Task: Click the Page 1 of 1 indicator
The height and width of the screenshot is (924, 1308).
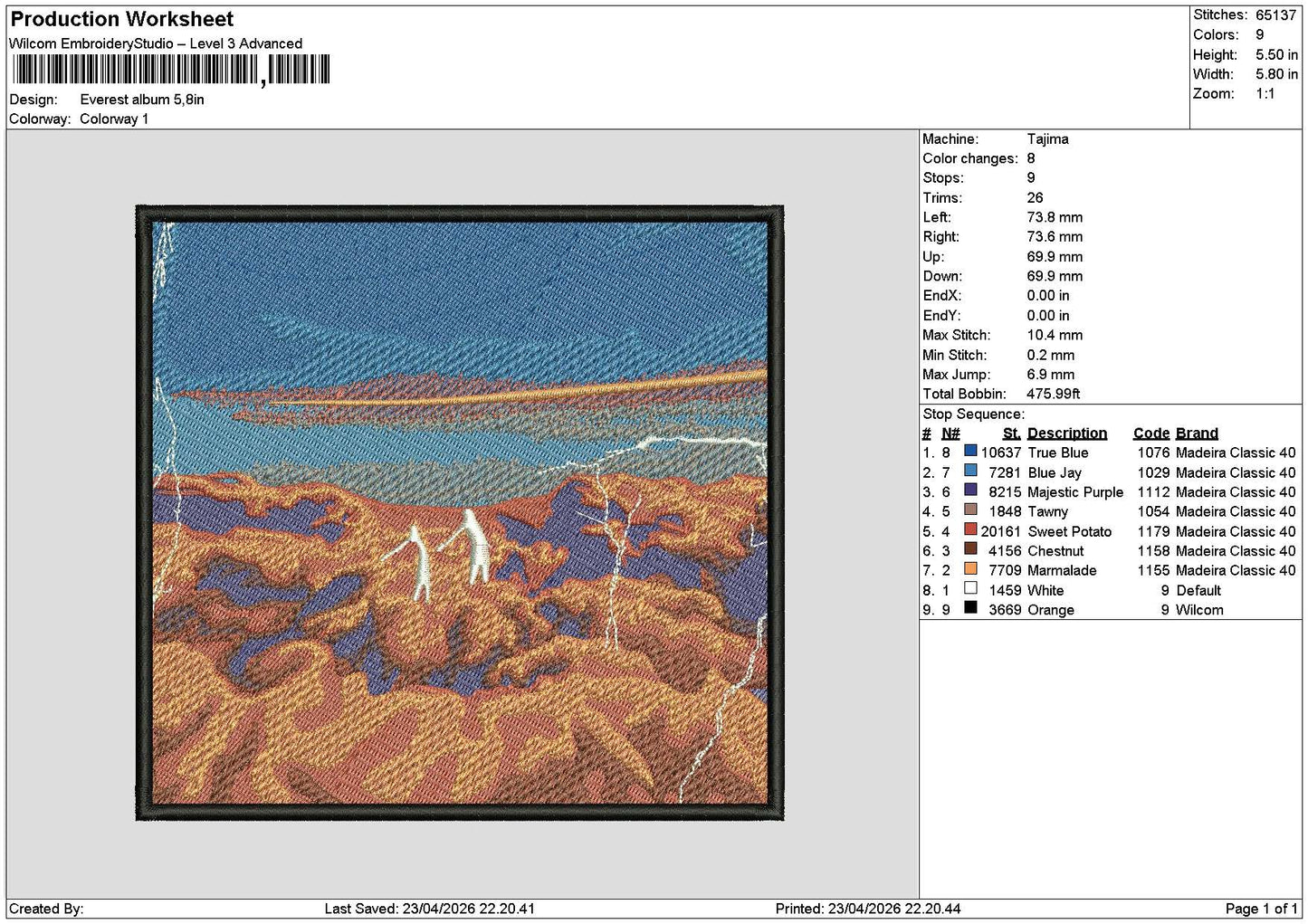Action: pos(1261,910)
